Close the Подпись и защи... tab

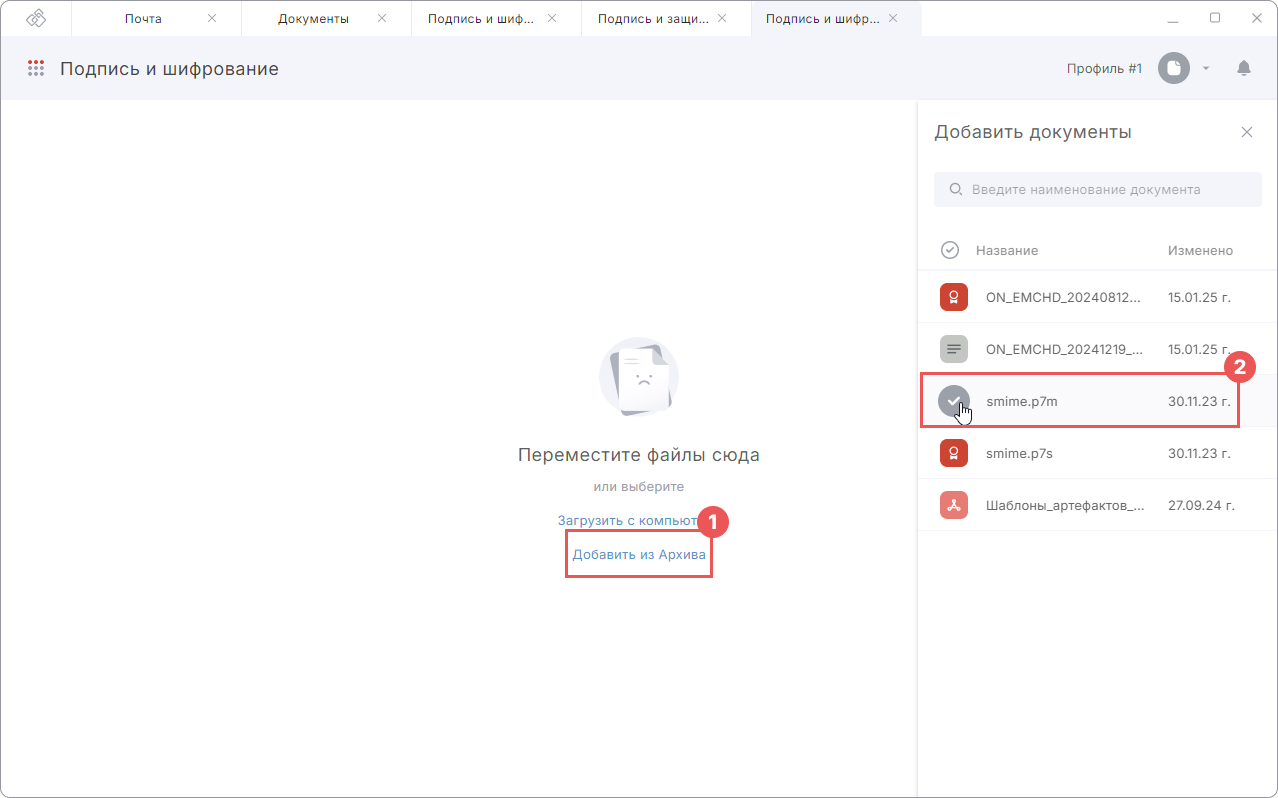721,18
